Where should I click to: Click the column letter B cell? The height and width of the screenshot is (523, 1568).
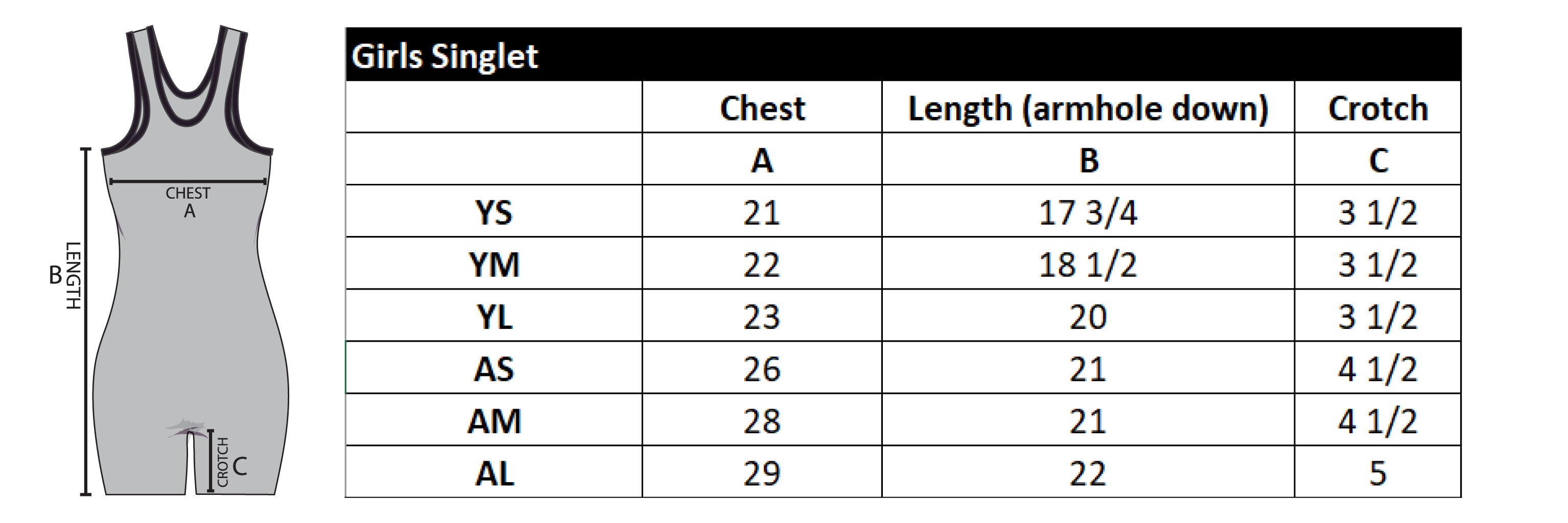coord(1088,160)
